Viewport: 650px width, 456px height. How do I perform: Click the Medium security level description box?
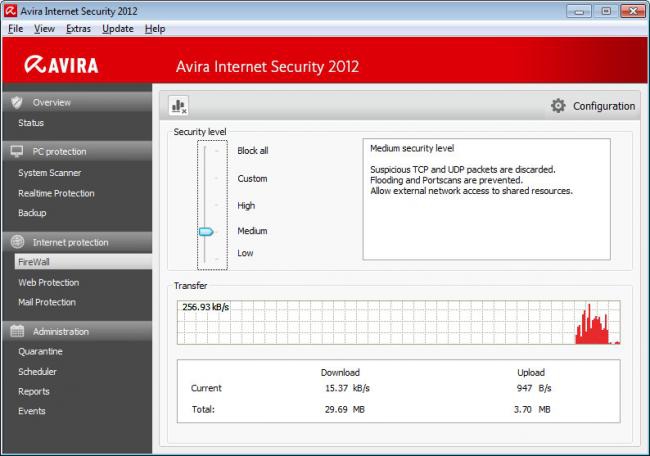486,199
